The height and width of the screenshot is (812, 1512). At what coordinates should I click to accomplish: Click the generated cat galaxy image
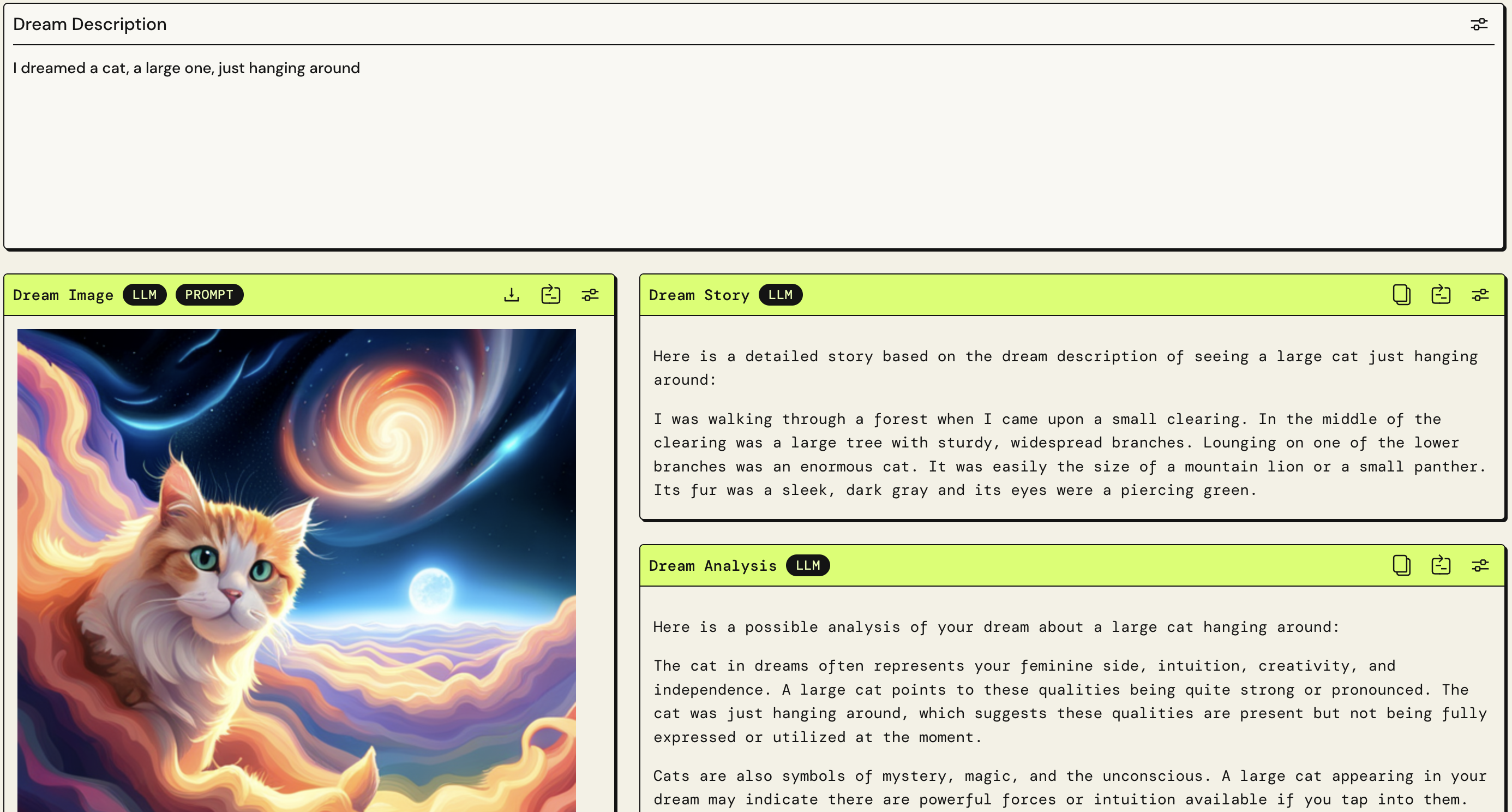tap(296, 570)
